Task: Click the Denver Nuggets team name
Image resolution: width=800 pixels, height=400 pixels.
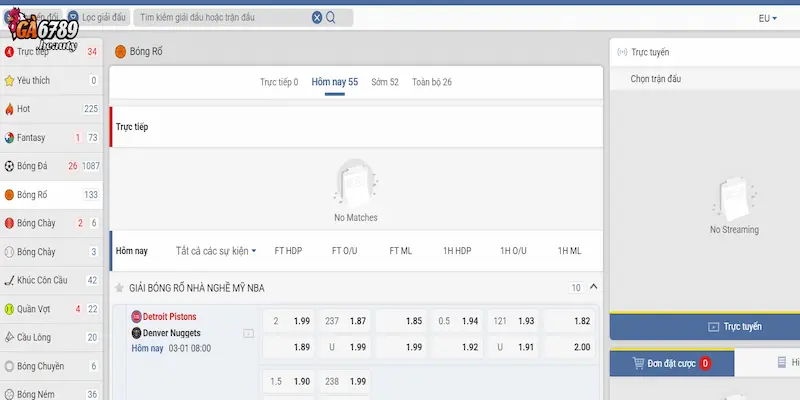Action: pos(171,333)
